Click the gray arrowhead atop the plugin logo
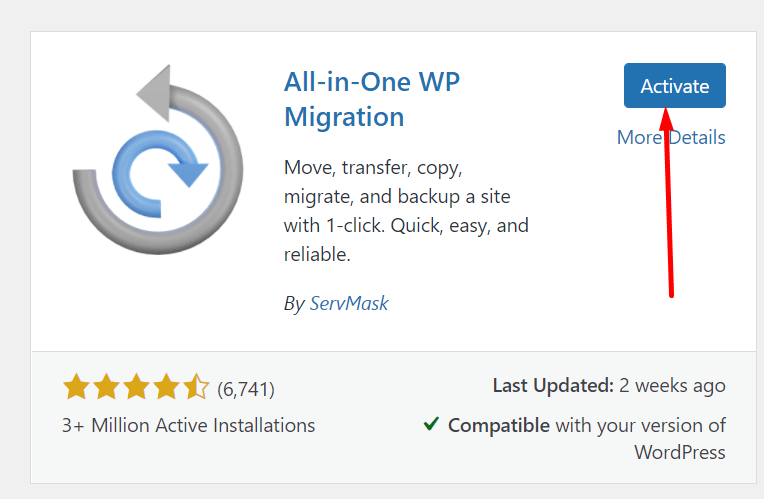 click(154, 93)
